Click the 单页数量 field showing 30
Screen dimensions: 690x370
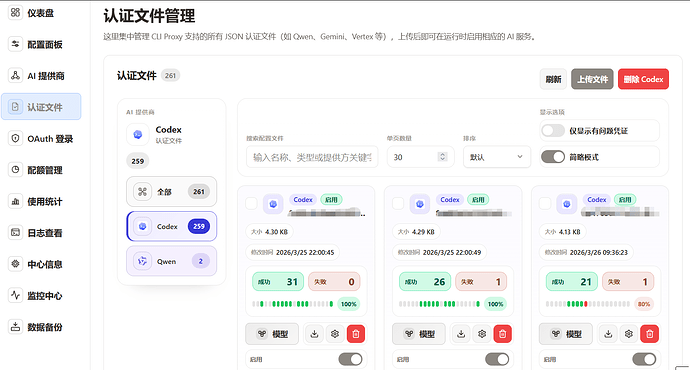click(x=420, y=157)
